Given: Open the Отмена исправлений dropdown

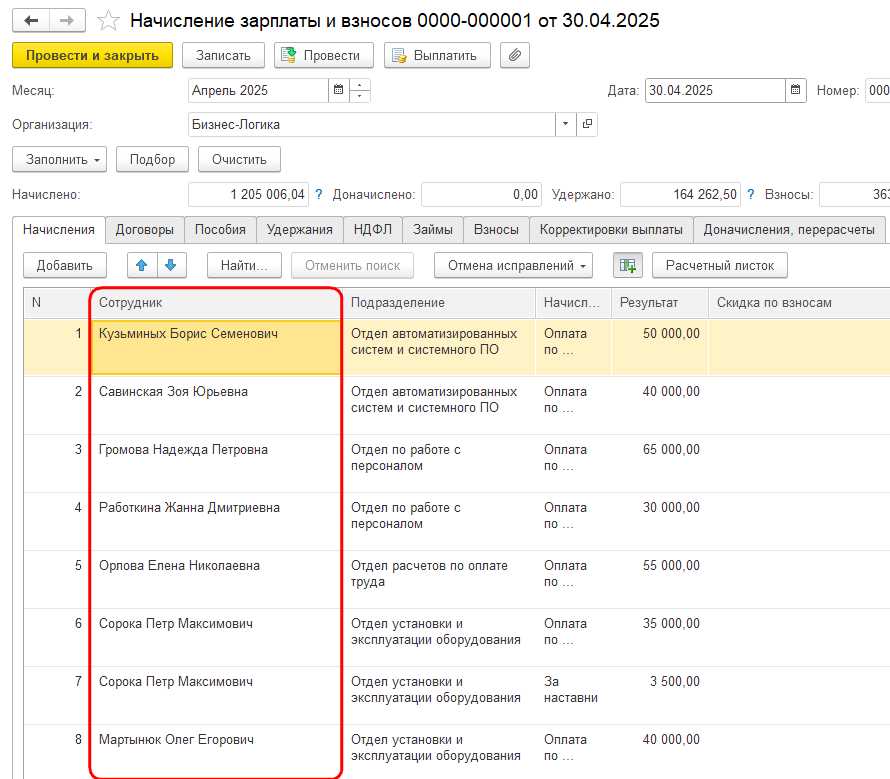Looking at the screenshot, I should (513, 265).
